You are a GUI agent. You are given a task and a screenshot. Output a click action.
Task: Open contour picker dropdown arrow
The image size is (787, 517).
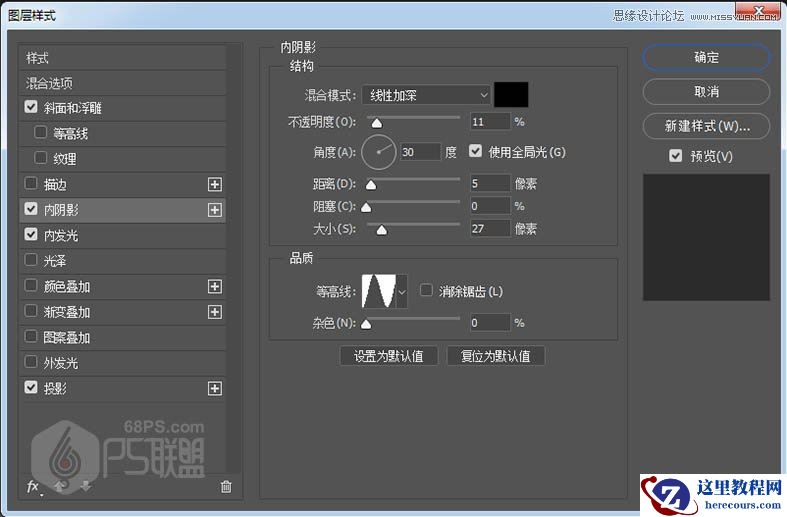(x=402, y=291)
